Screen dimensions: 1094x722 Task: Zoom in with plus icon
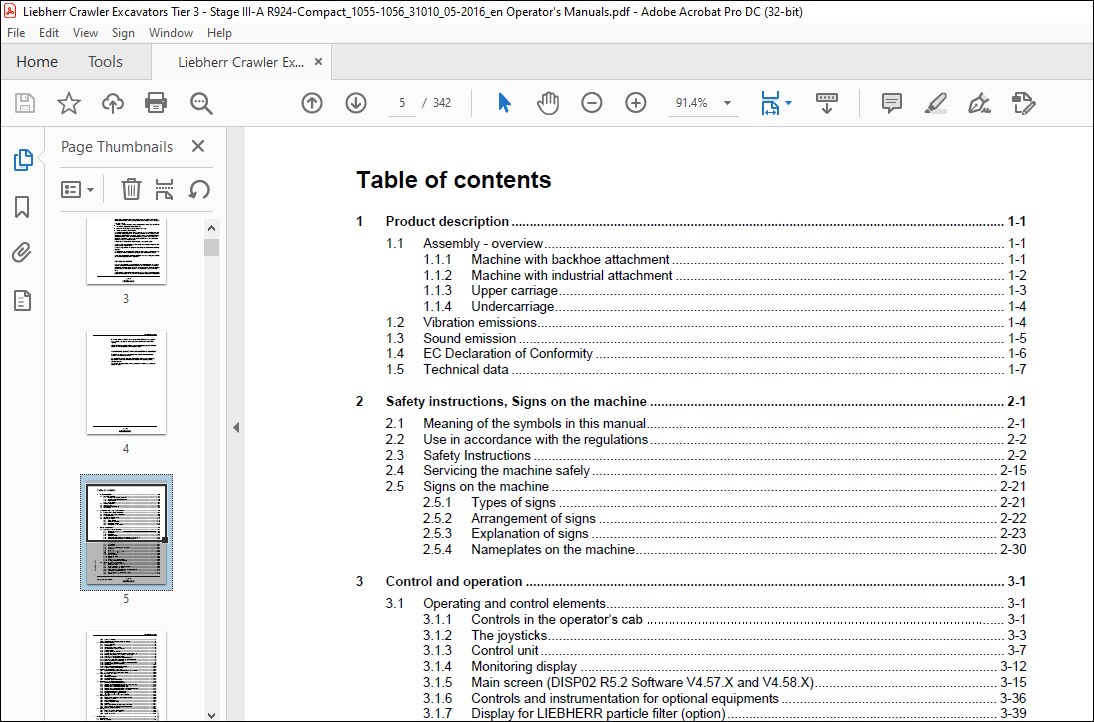pos(636,103)
